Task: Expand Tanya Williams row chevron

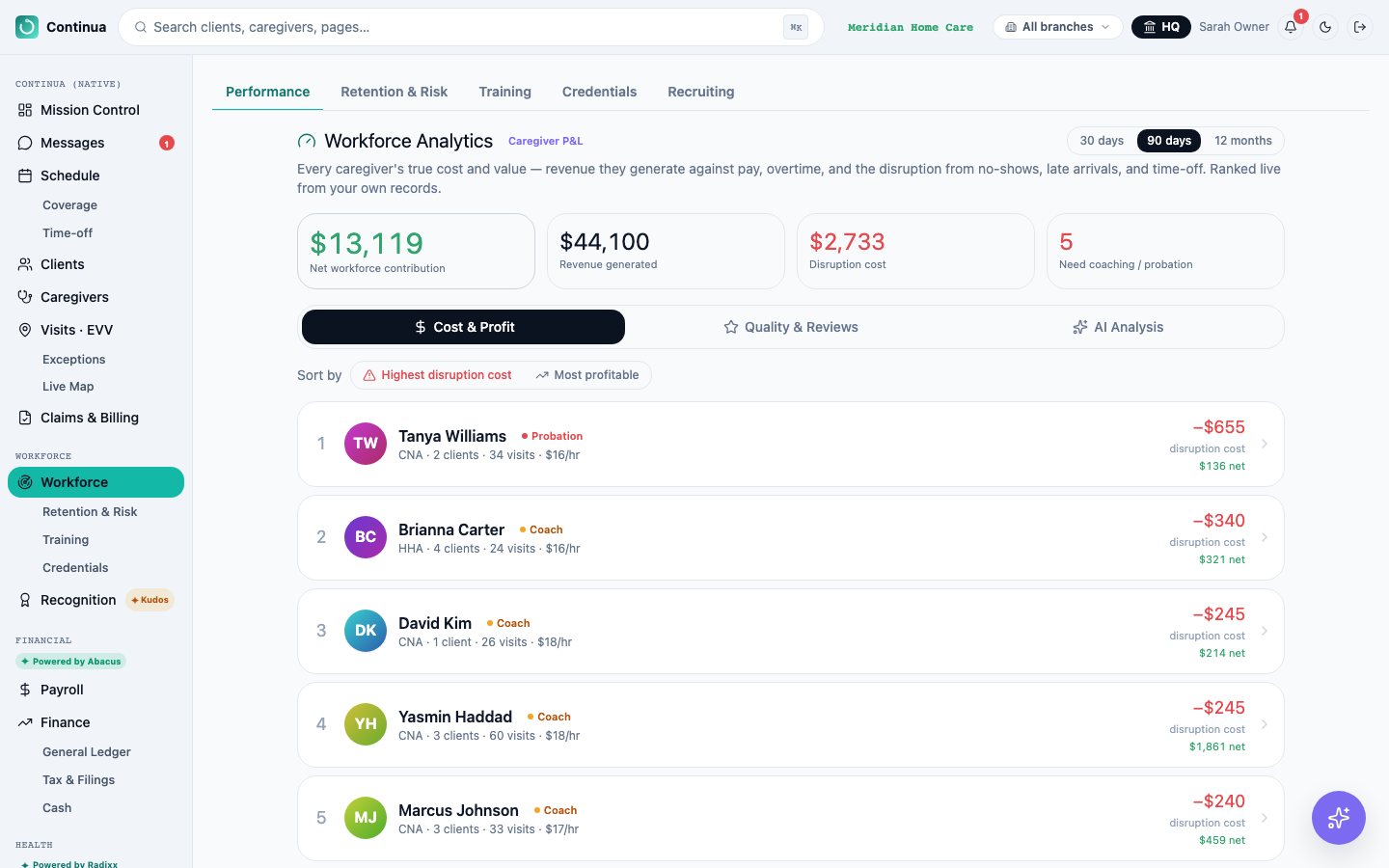Action: (1265, 444)
